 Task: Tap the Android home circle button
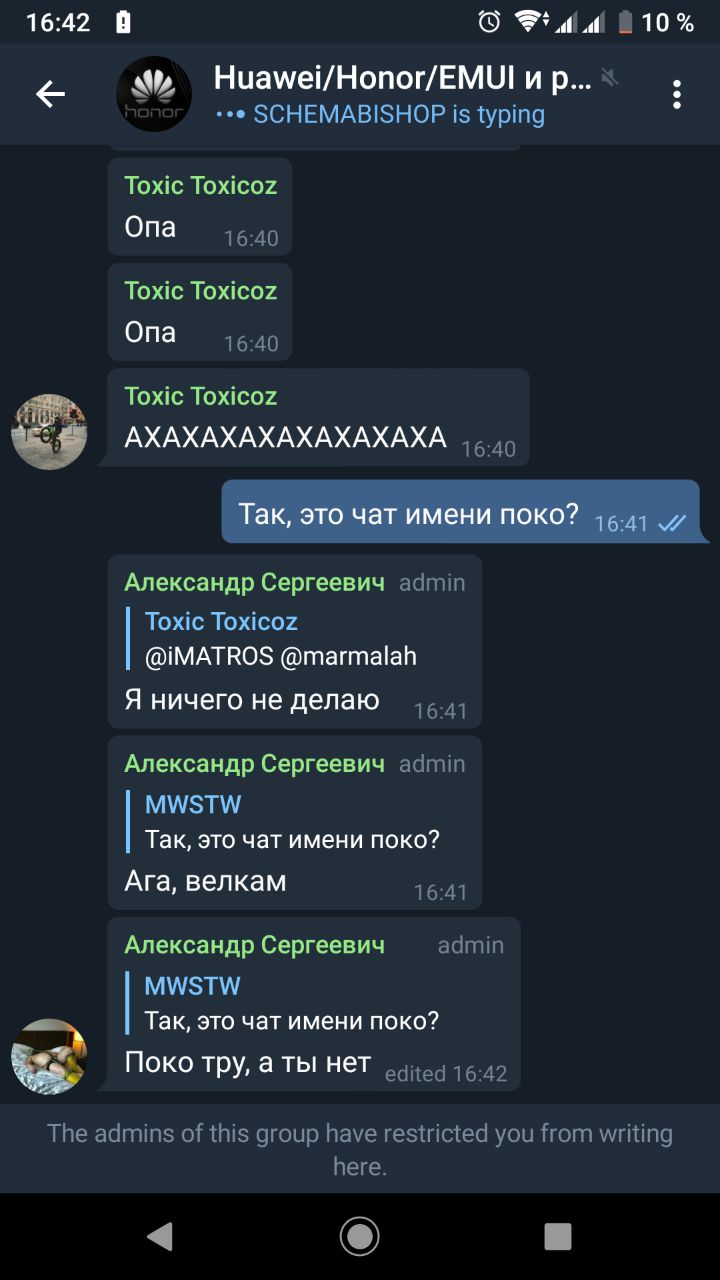pyautogui.click(x=360, y=1236)
